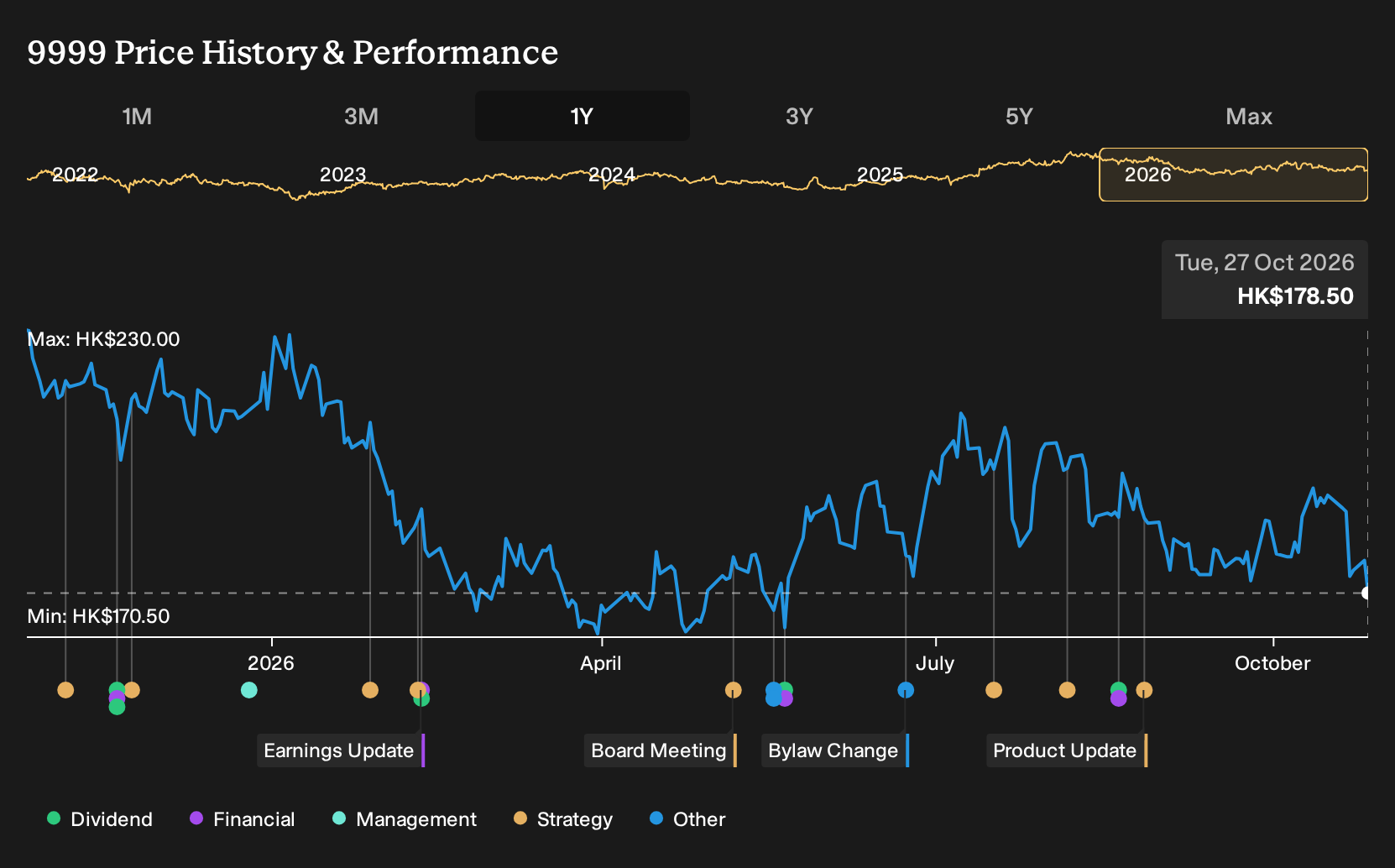Click the leftmost Strategy event dot
1395x868 pixels.
point(65,690)
